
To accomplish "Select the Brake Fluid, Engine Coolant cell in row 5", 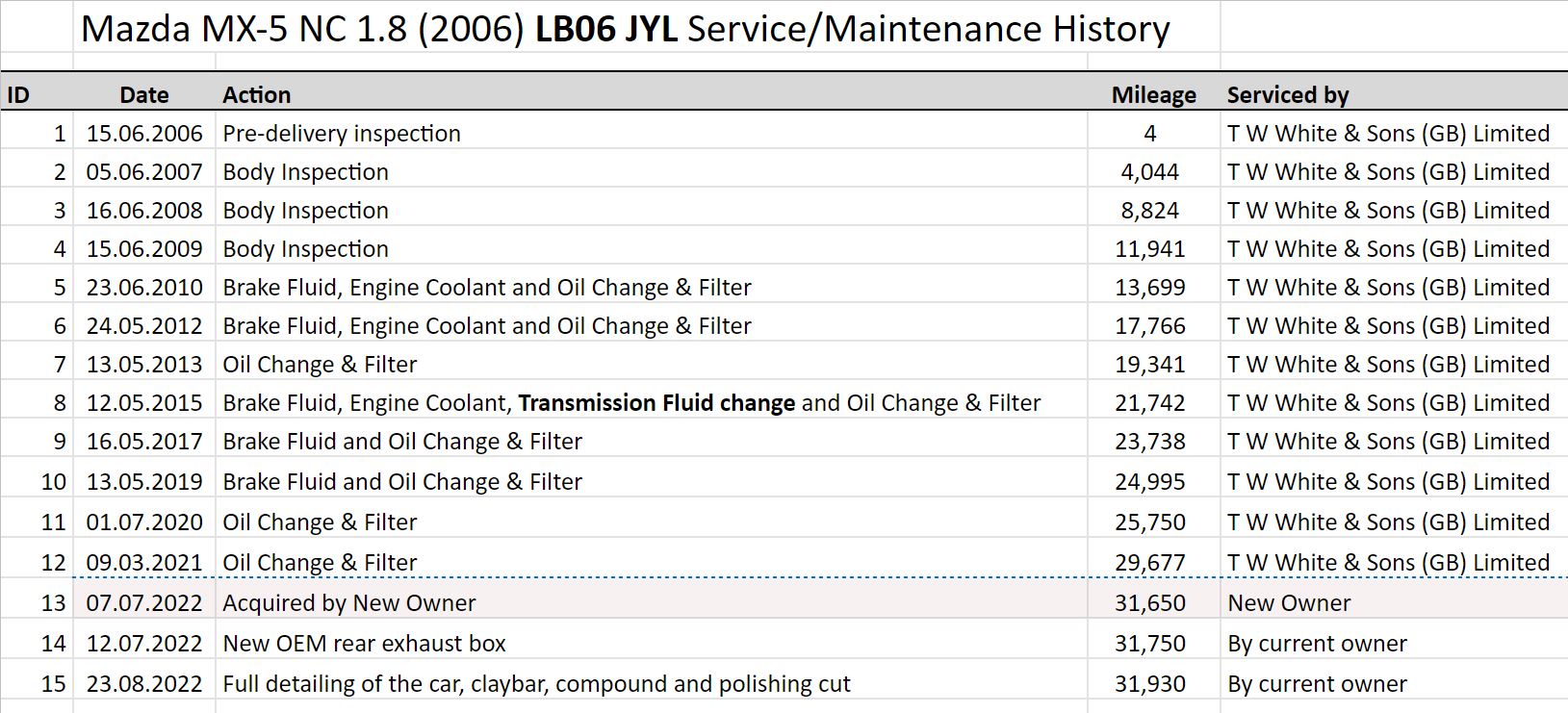I will point(652,287).
